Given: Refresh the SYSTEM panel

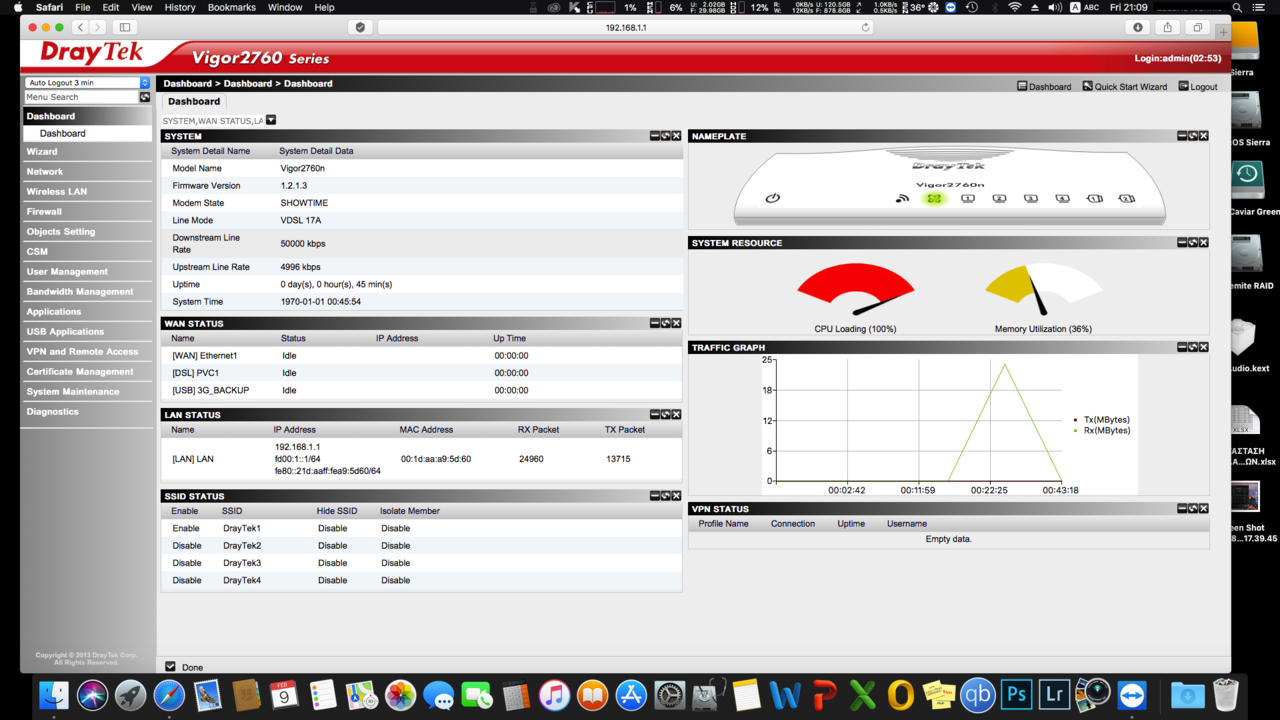Looking at the screenshot, I should [x=666, y=136].
